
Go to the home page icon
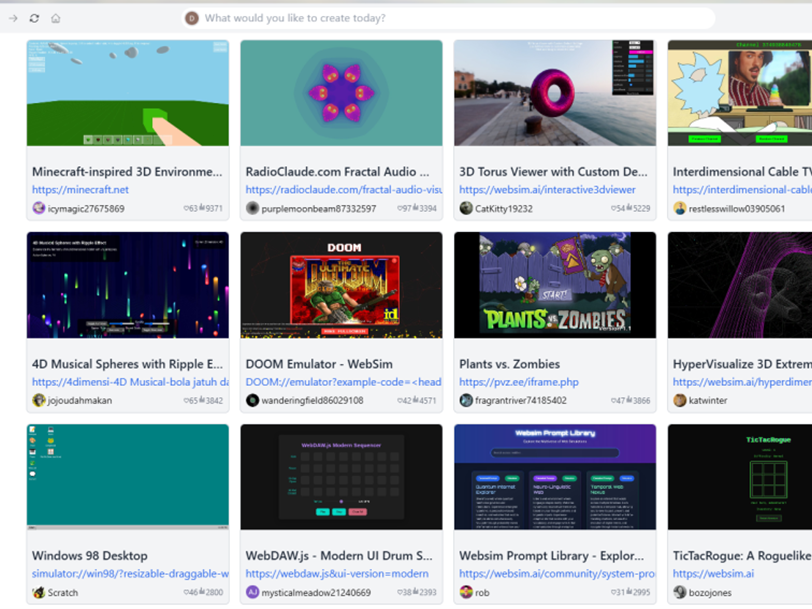(56, 18)
